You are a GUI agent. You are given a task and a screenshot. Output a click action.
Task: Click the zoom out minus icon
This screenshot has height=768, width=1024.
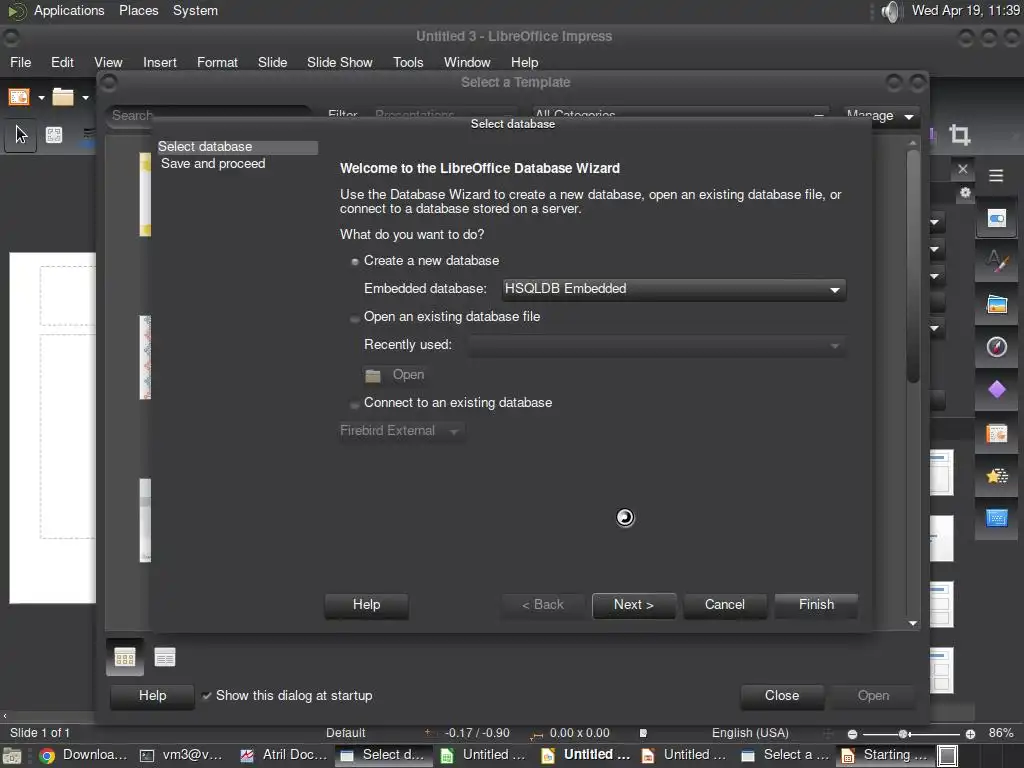[852, 734]
